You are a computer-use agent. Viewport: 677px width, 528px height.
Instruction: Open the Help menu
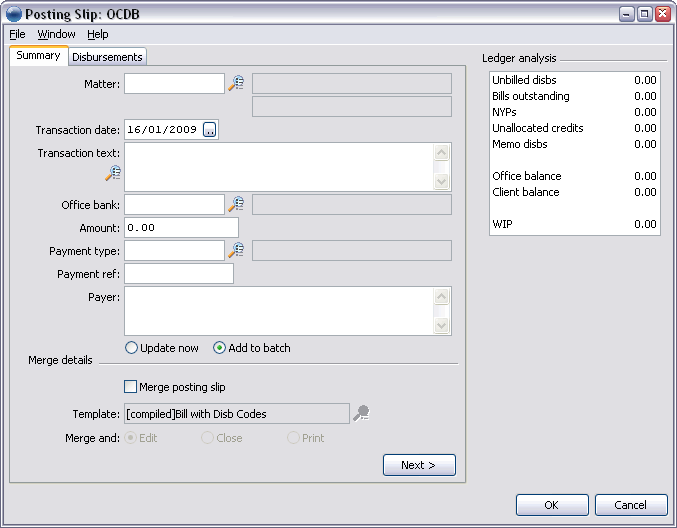(x=98, y=34)
